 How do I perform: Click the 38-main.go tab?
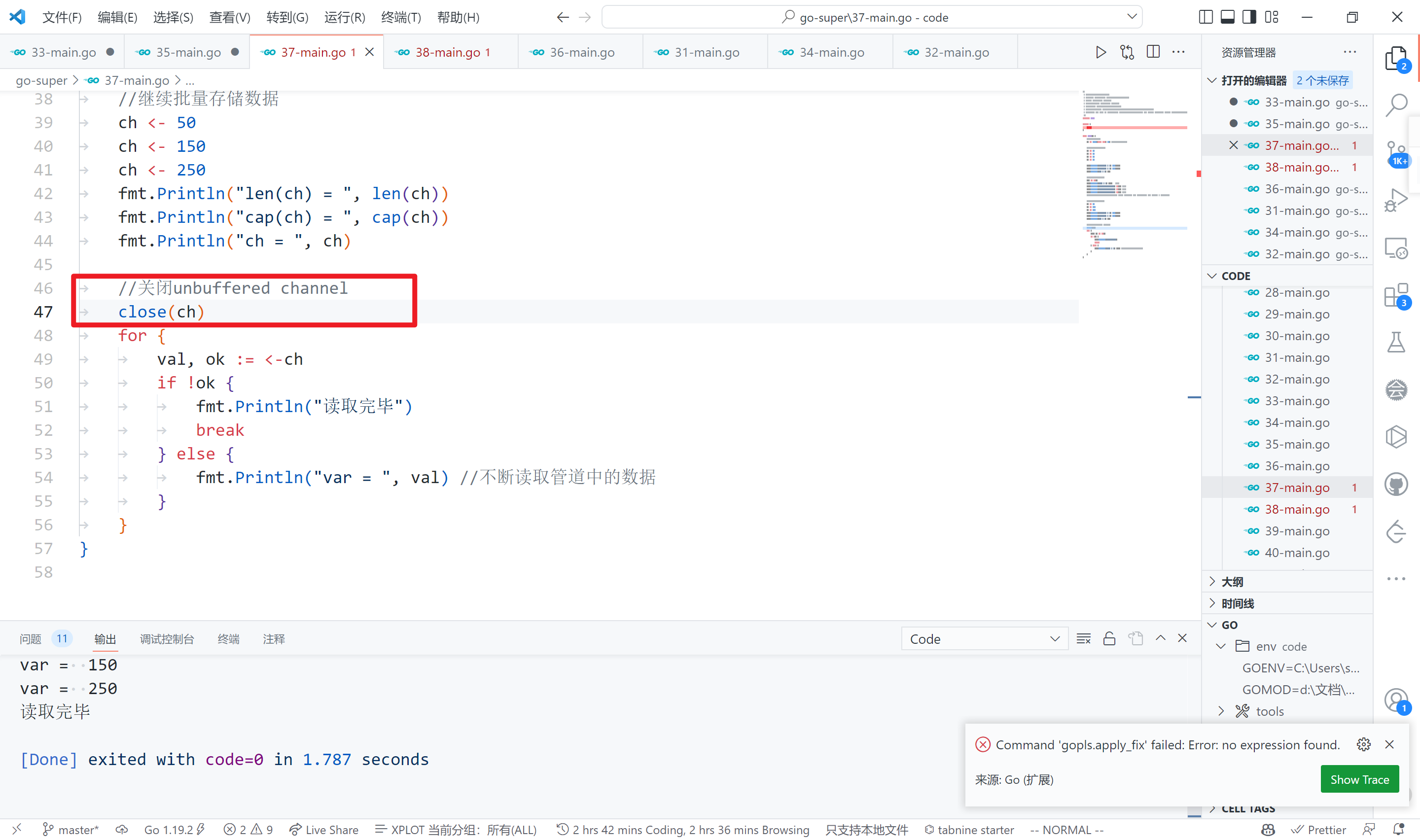click(448, 50)
